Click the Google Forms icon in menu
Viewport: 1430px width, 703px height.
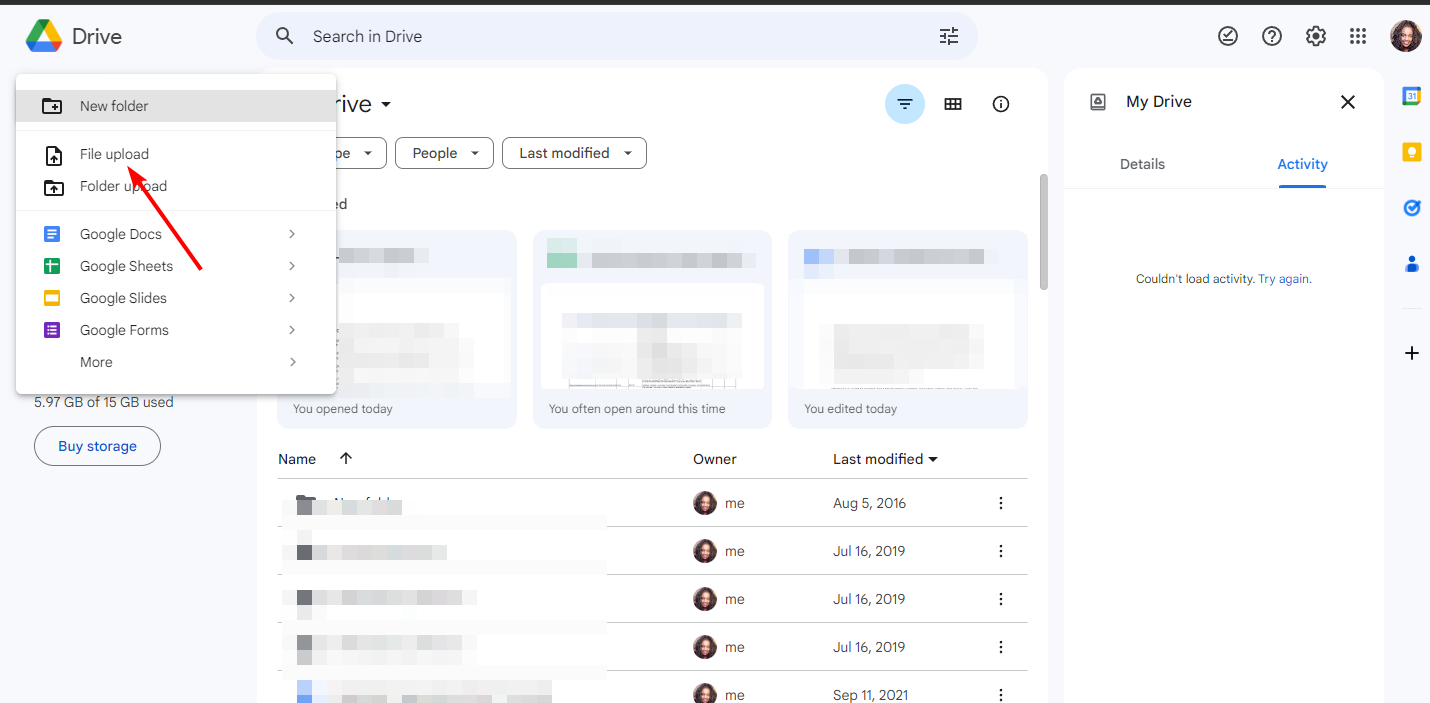(x=52, y=330)
